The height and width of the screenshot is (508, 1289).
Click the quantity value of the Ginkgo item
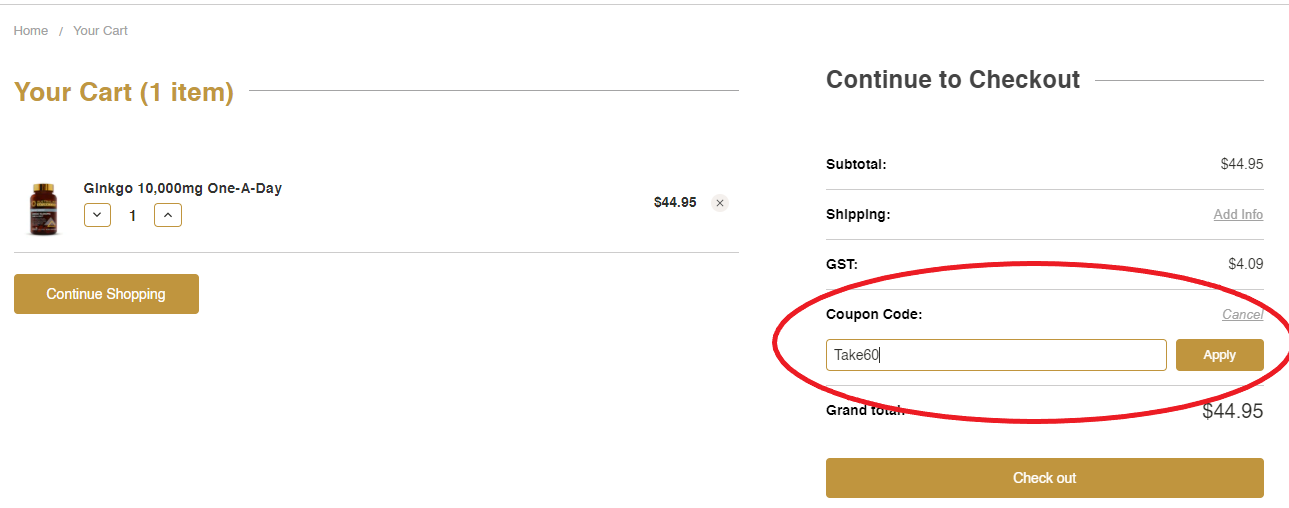pos(133,215)
